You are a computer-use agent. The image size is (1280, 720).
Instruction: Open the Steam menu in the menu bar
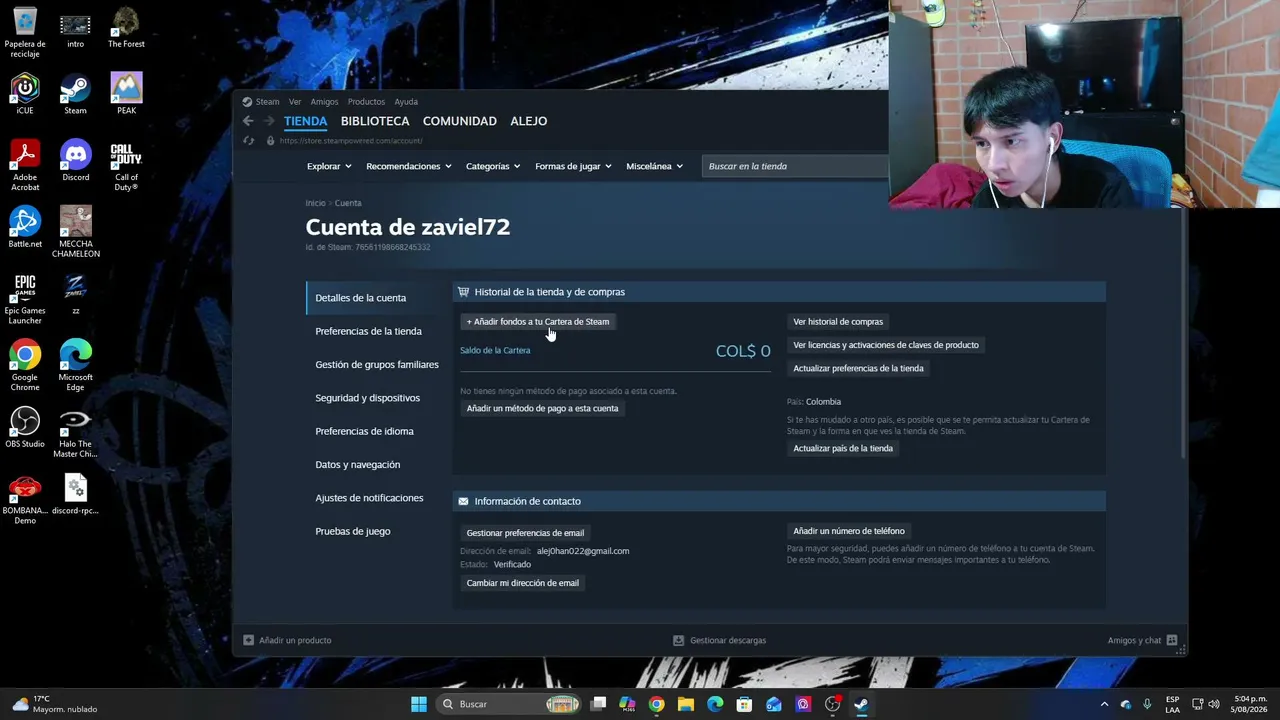pyautogui.click(x=267, y=101)
